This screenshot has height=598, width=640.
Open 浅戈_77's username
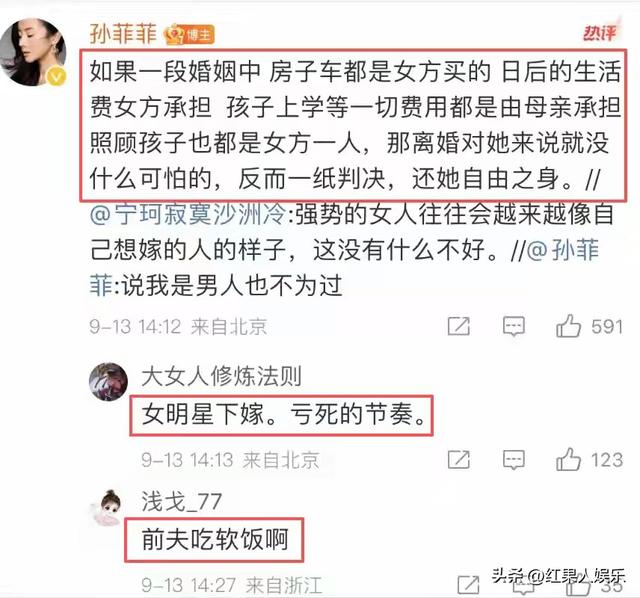[182, 501]
